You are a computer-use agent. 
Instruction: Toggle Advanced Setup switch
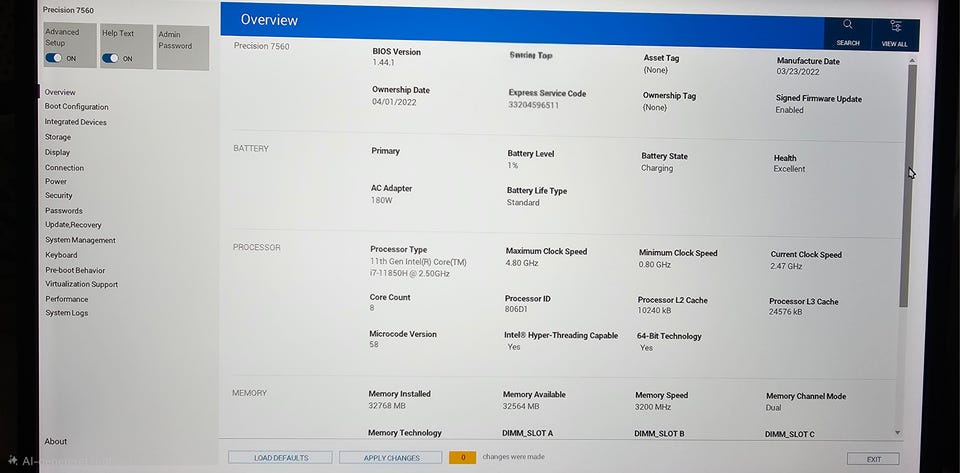53,58
